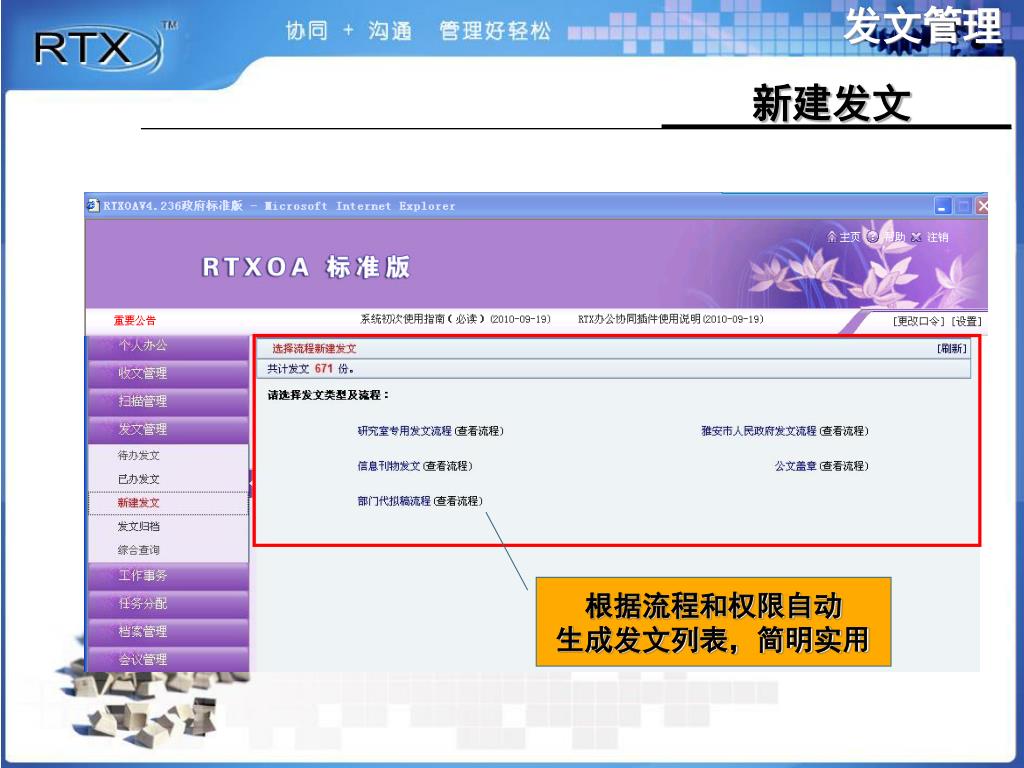Expand the 档案管理 sidebar section
Screen dimensions: 1024x768
coord(143,632)
